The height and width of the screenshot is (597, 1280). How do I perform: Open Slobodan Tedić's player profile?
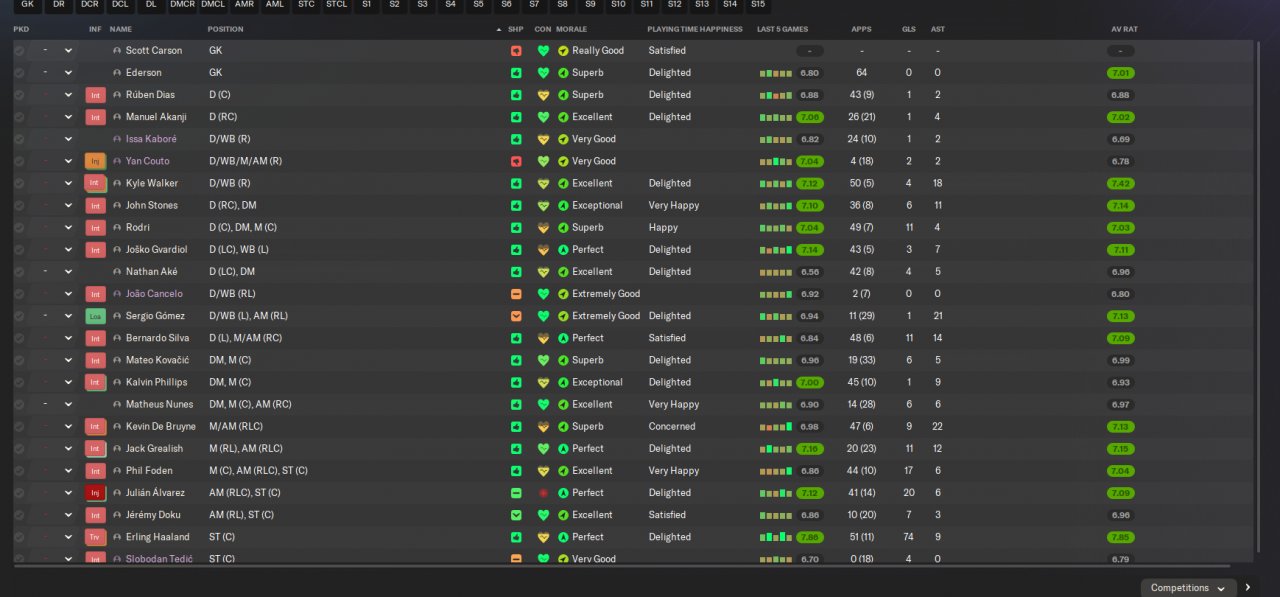point(159,559)
